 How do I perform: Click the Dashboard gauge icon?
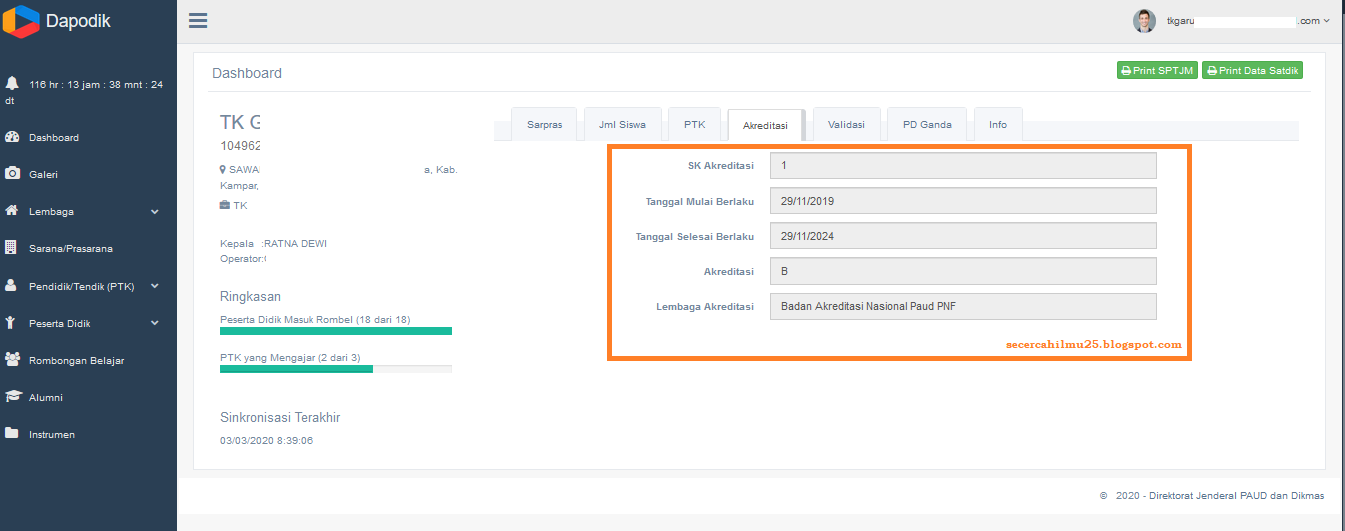tap(12, 137)
